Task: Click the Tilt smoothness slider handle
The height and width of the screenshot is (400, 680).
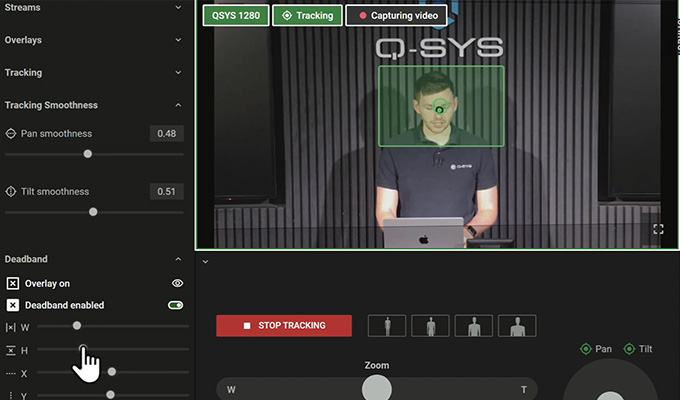Action: [93, 212]
